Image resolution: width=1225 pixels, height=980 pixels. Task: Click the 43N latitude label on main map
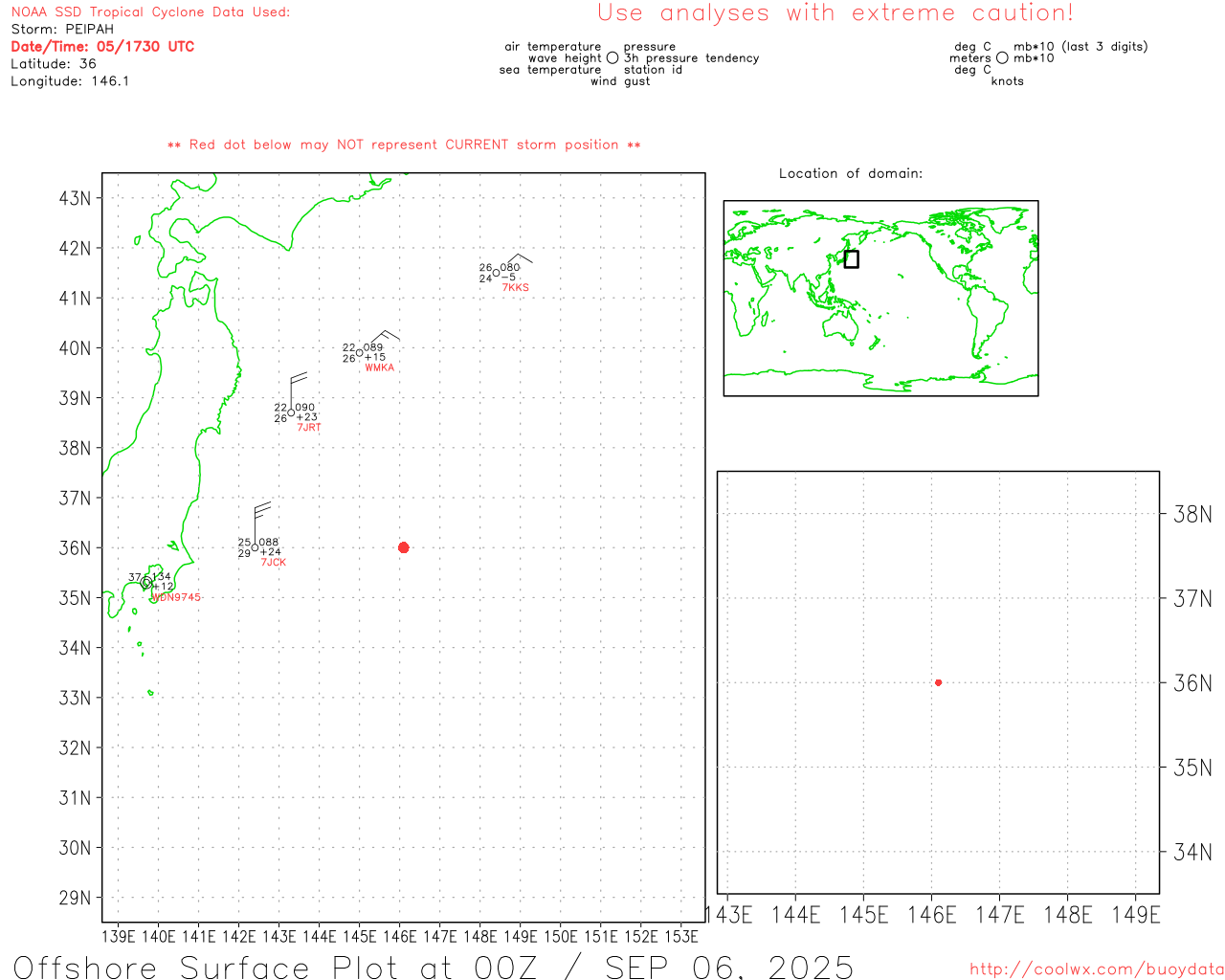tap(76, 198)
